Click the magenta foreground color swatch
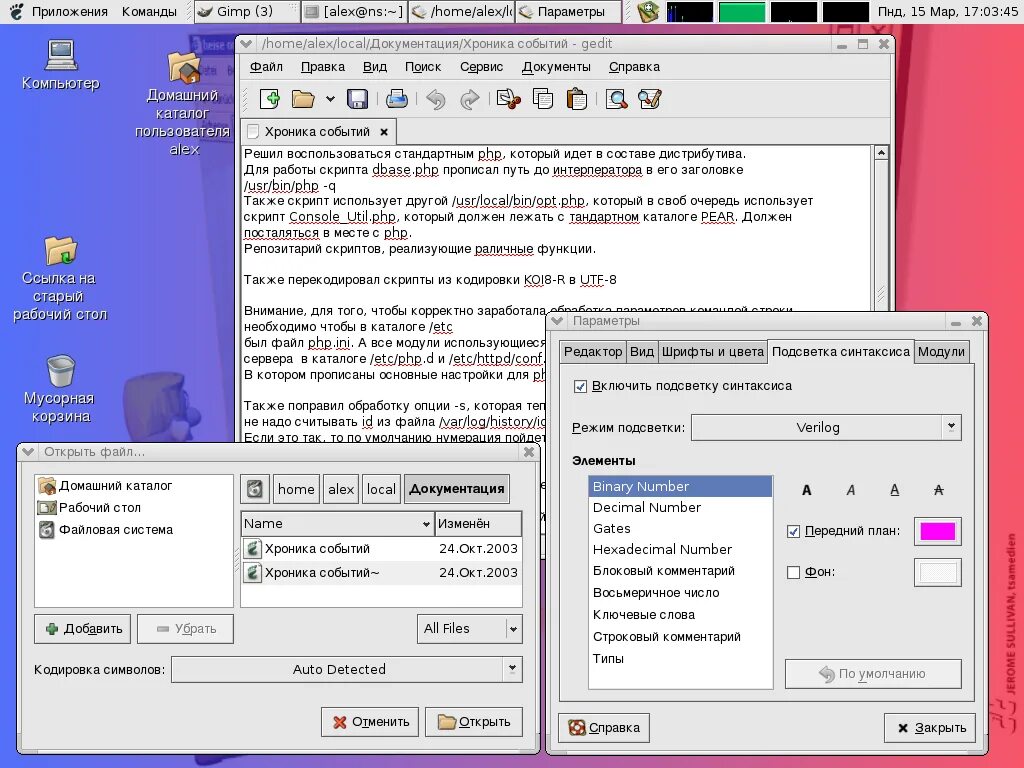This screenshot has width=1024, height=768. click(x=937, y=532)
